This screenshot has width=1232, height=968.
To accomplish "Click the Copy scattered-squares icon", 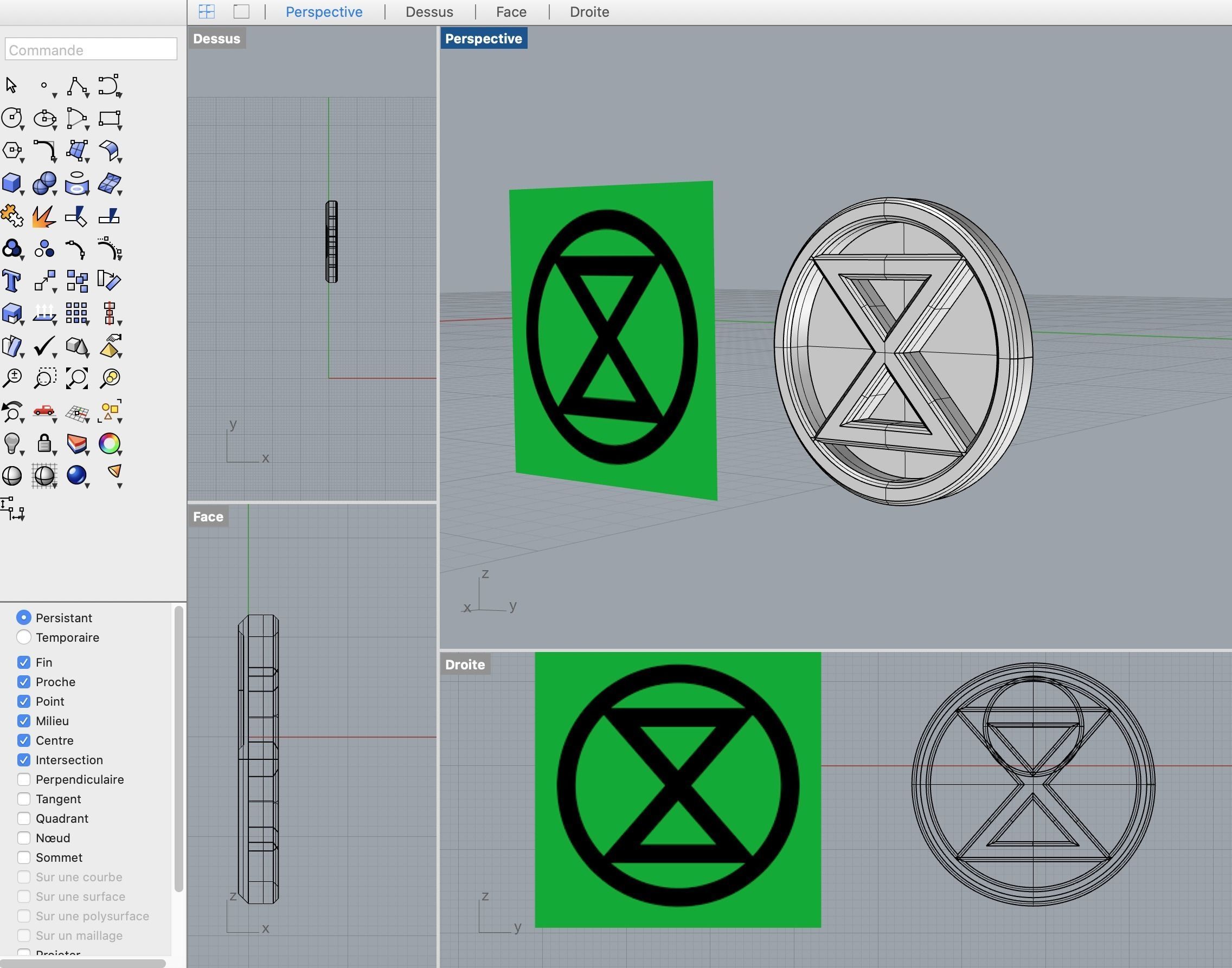I will tap(77, 281).
